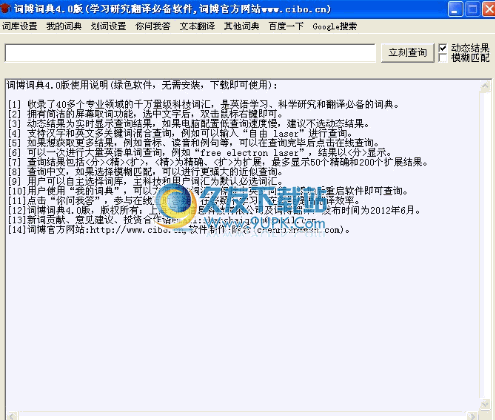The image size is (495, 420).
Task: Click the 词博词典 app icon in title bar
Action: click(6, 9)
